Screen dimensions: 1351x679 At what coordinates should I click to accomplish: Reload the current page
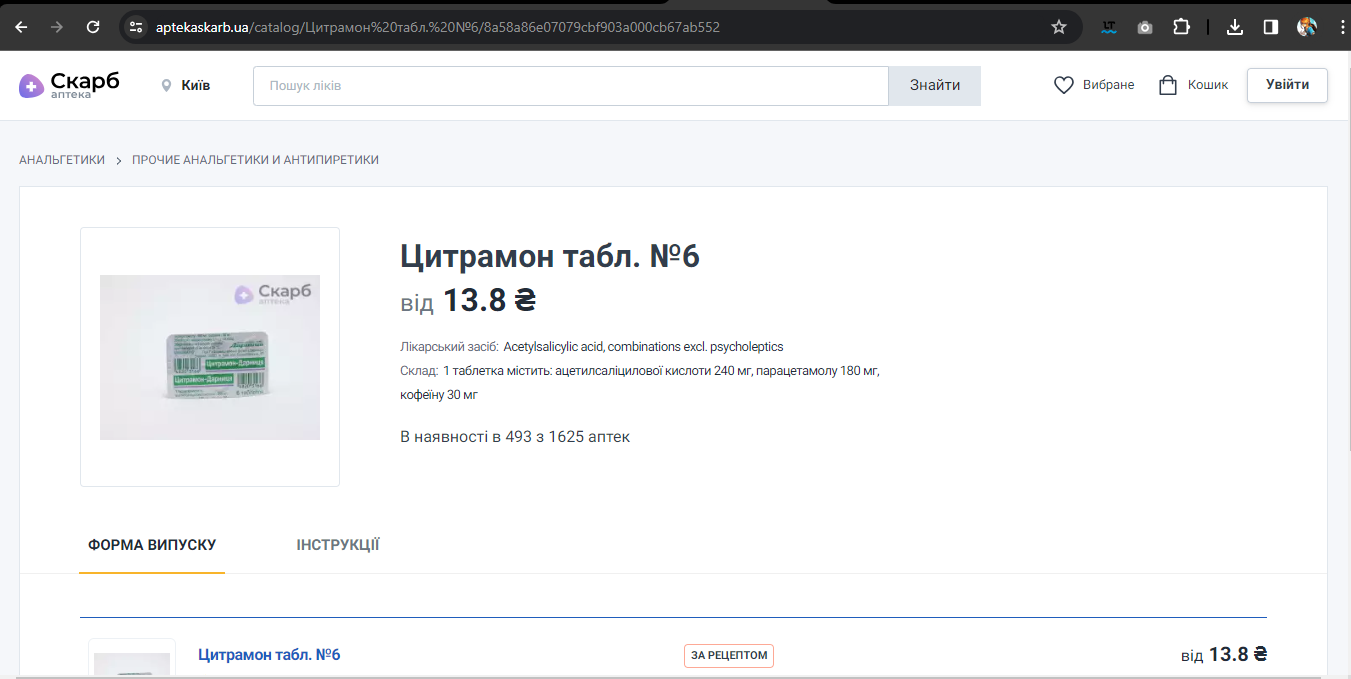[93, 26]
